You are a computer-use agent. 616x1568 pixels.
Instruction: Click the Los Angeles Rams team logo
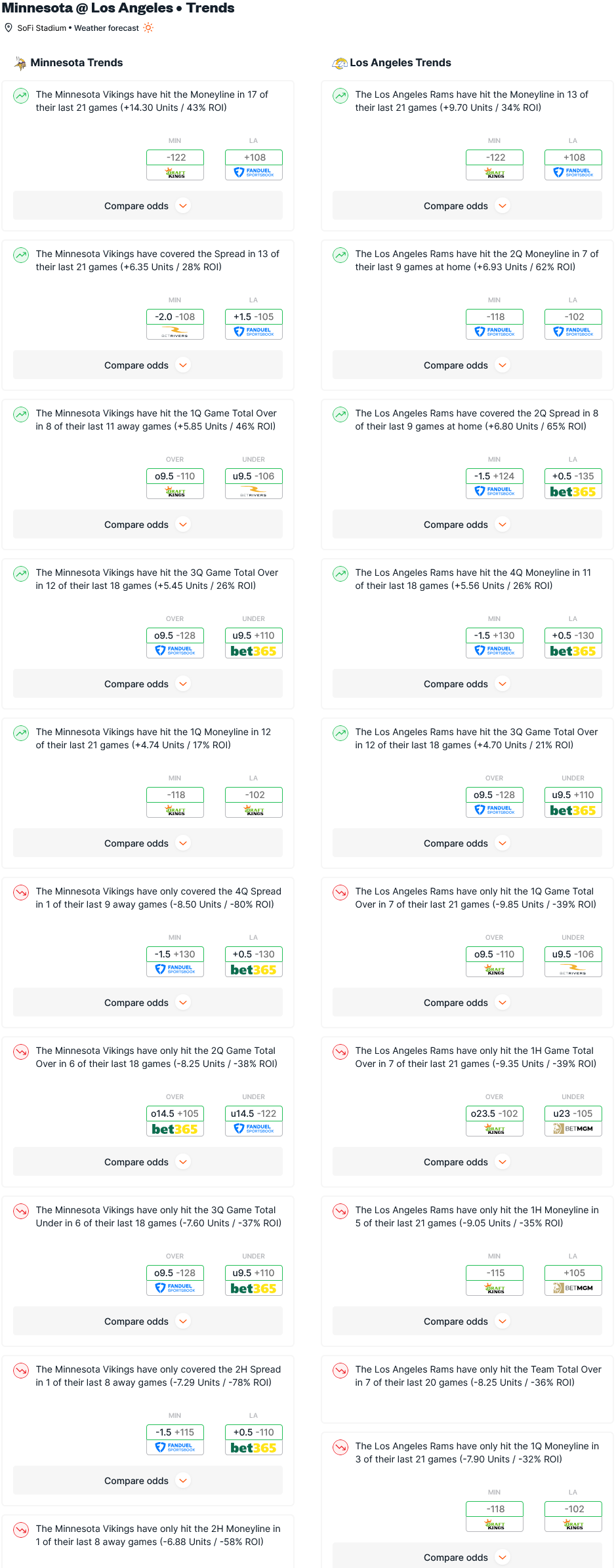[340, 63]
